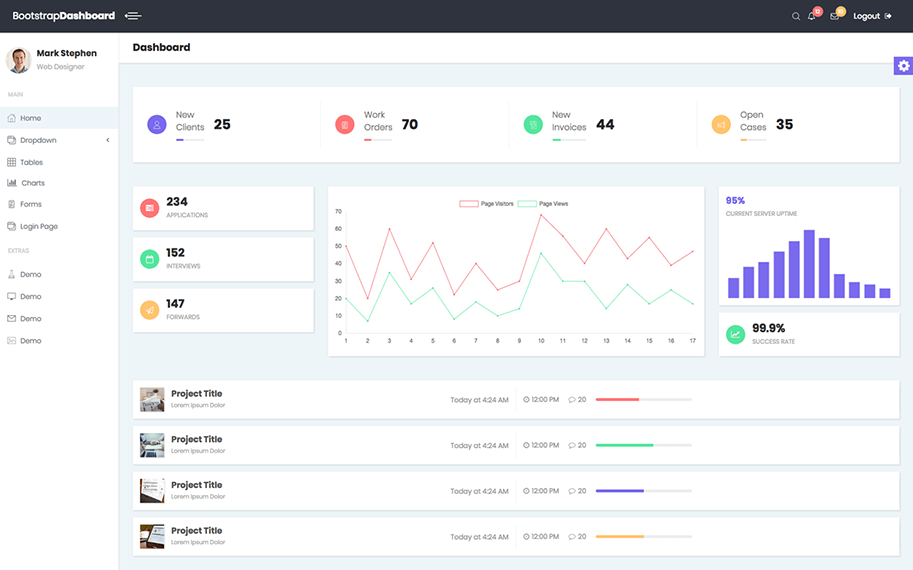Toggle Page Views series in chart legend
913x570 pixels.
pos(543,204)
